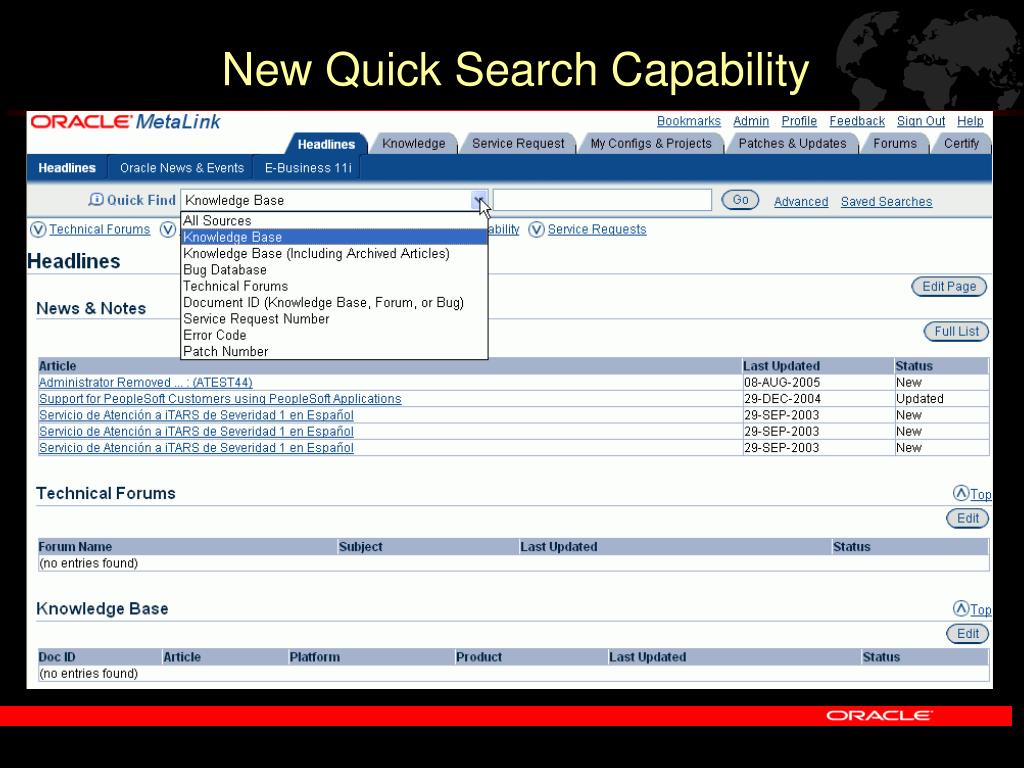The height and width of the screenshot is (768, 1024).
Task: Click the Sign Out link
Action: (921, 121)
